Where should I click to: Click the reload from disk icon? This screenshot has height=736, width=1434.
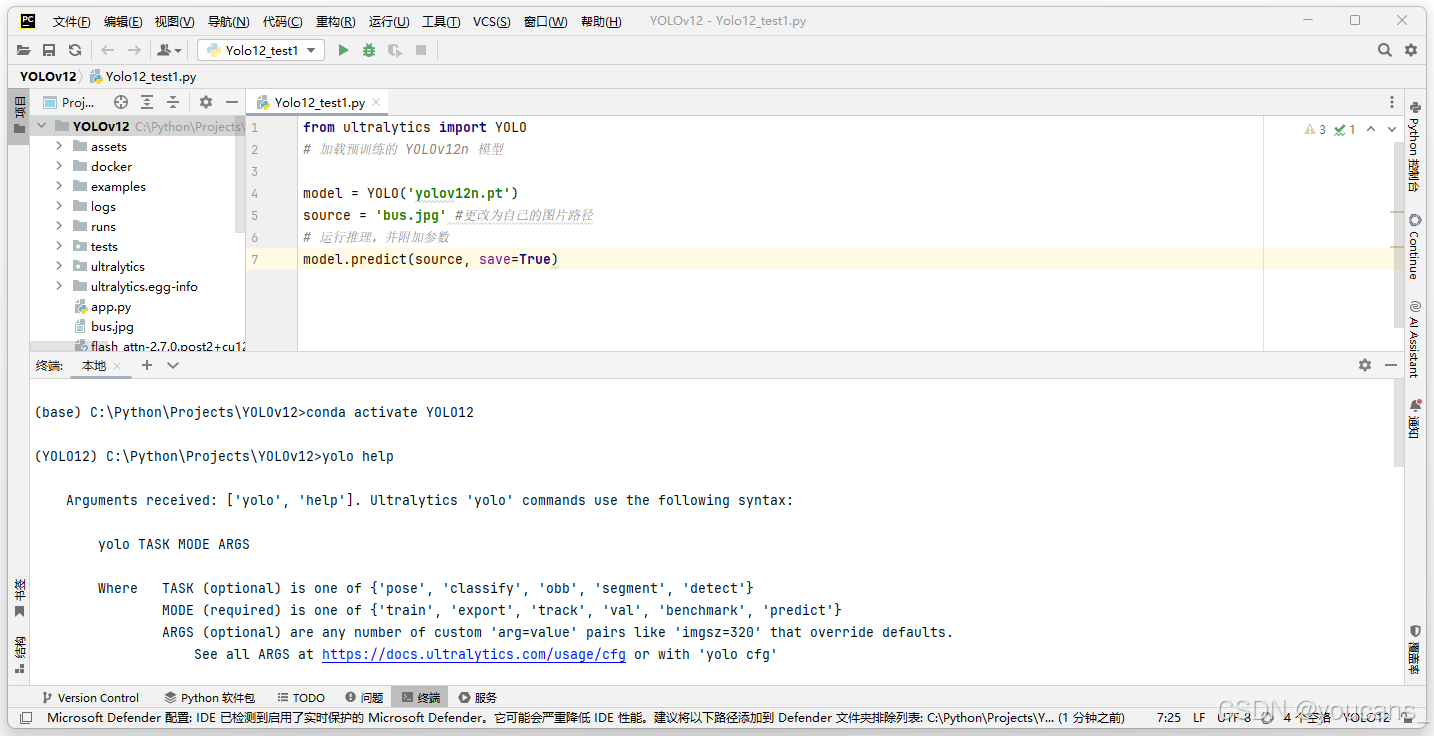click(x=75, y=50)
